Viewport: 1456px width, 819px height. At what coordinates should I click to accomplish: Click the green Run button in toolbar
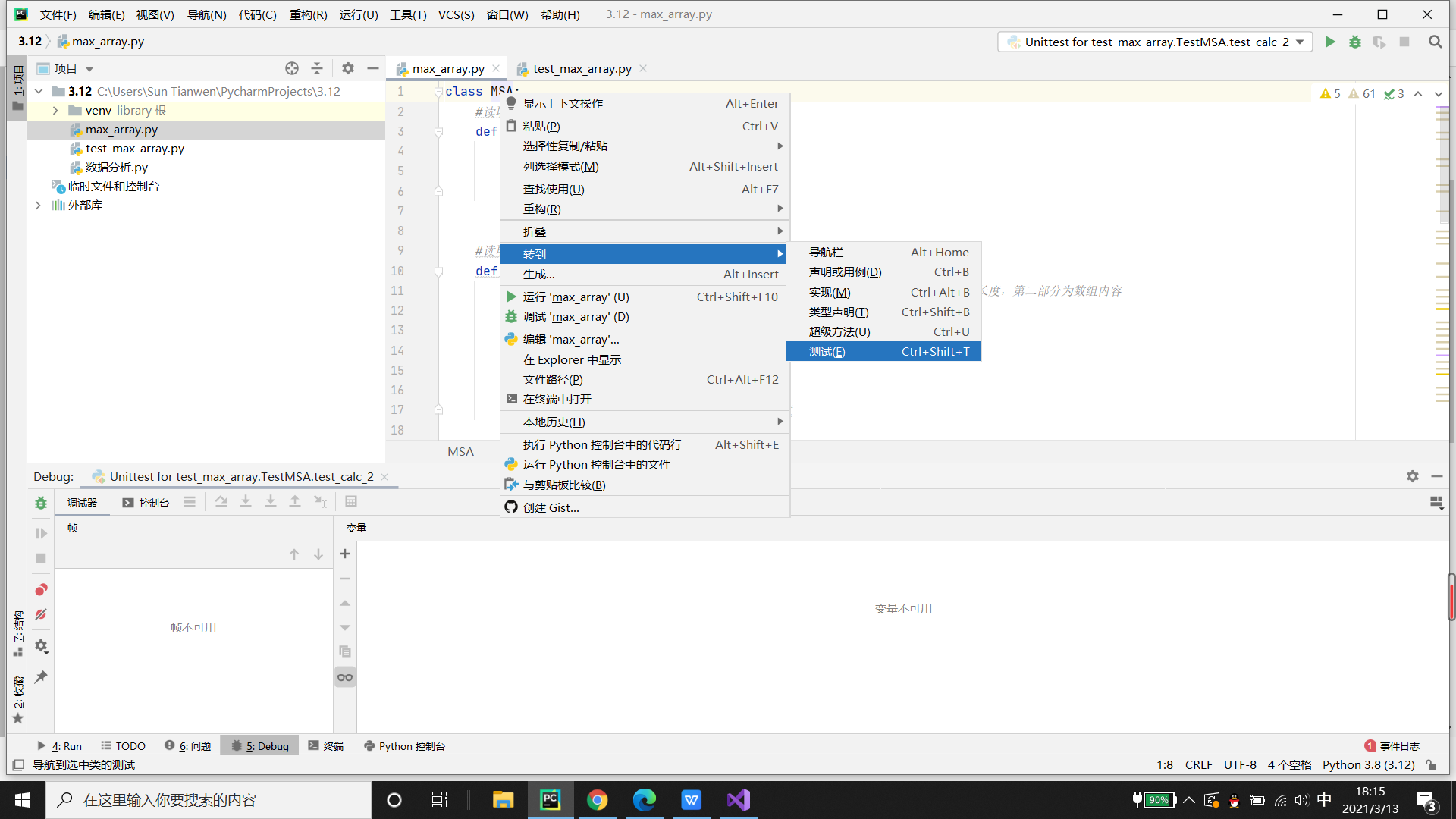tap(1330, 42)
